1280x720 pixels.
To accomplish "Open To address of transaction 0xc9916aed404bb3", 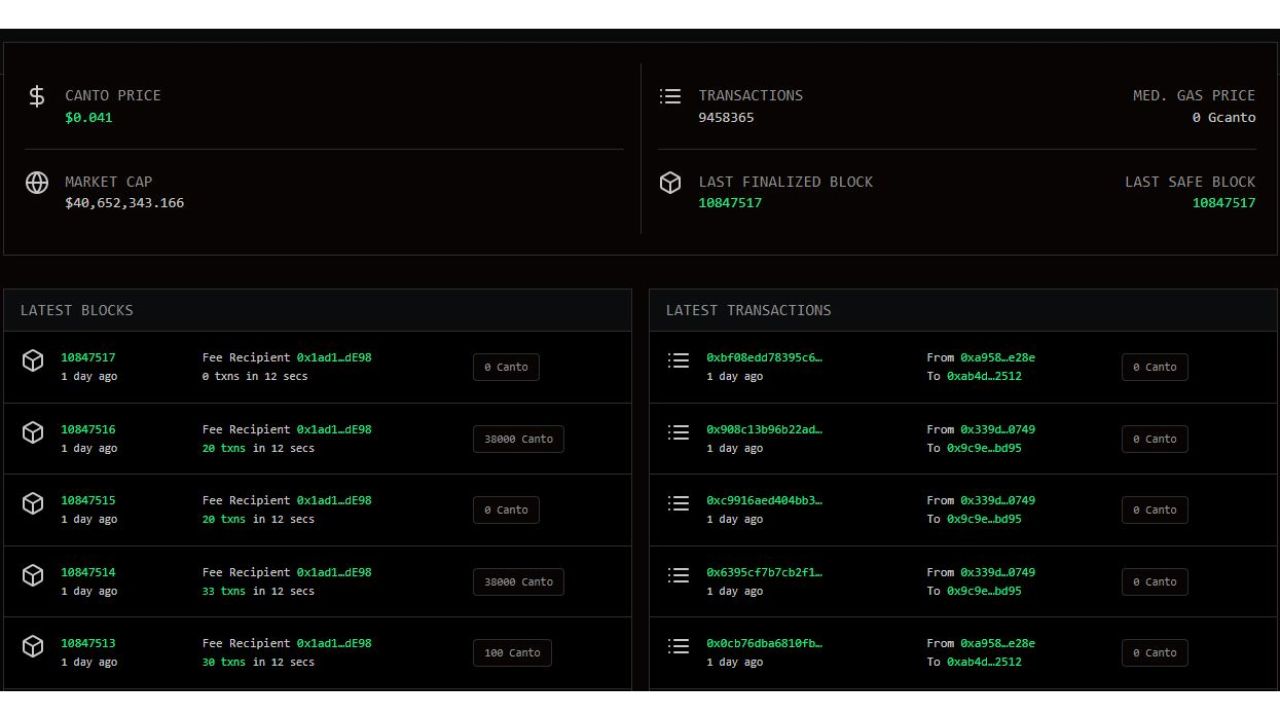I will 984,520.
